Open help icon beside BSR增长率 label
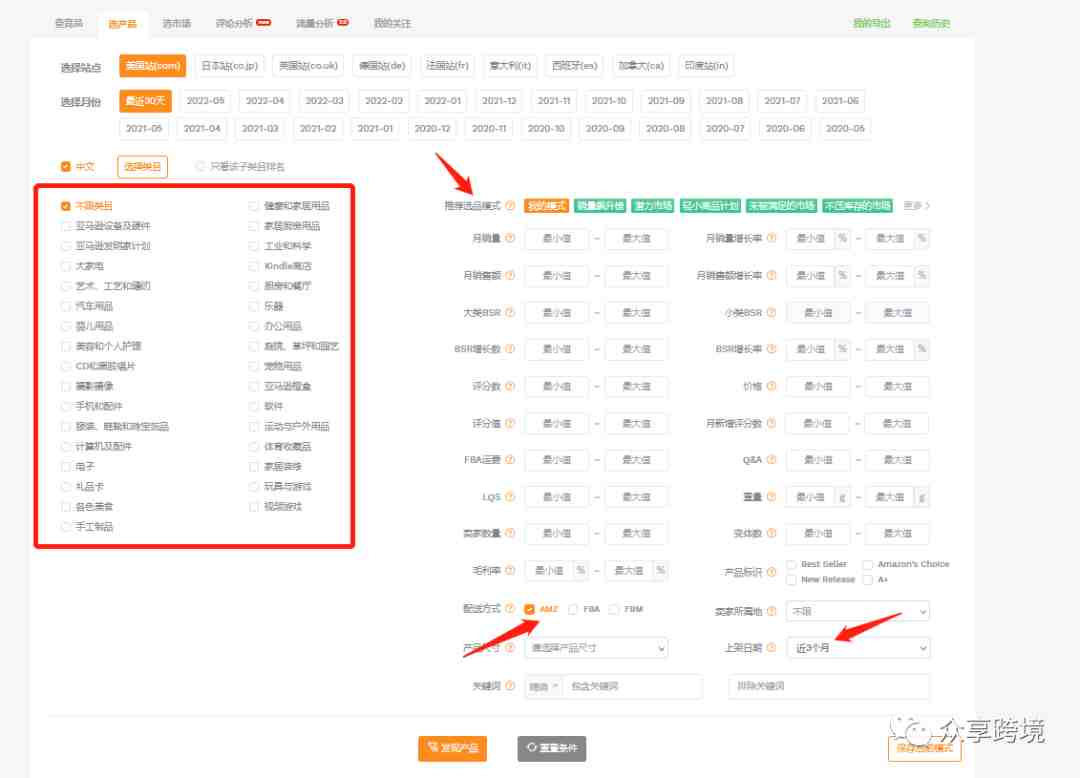This screenshot has width=1080, height=778. (x=771, y=349)
